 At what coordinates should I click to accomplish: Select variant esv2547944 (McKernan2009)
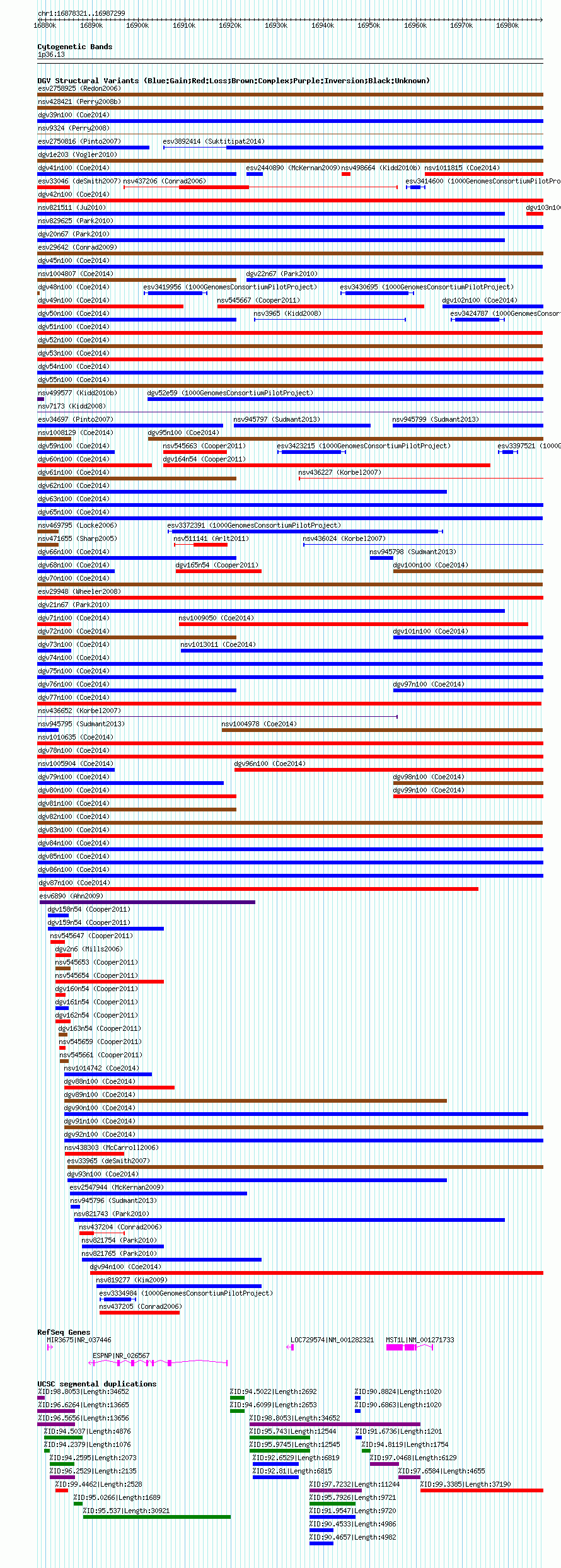[117, 1187]
